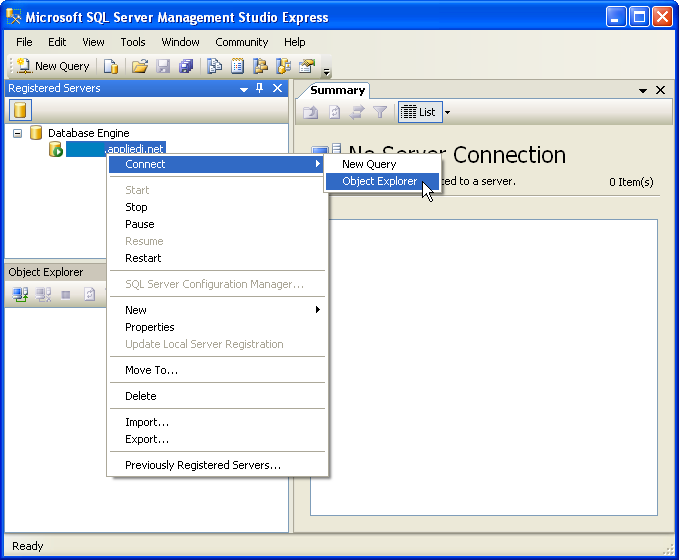Screen dimensions: 679x560
Task: Close the Registered Servers panel
Action: tap(278, 88)
